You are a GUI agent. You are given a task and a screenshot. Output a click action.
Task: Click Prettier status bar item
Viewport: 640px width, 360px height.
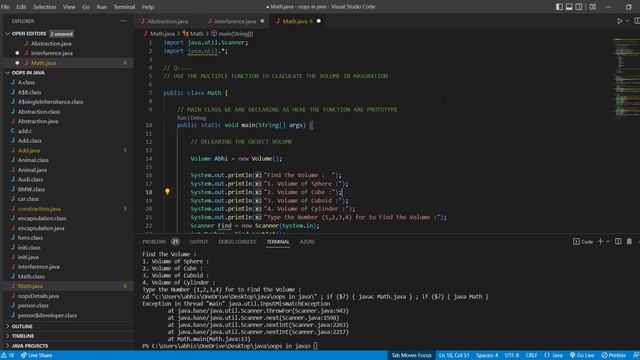[x=613, y=356]
